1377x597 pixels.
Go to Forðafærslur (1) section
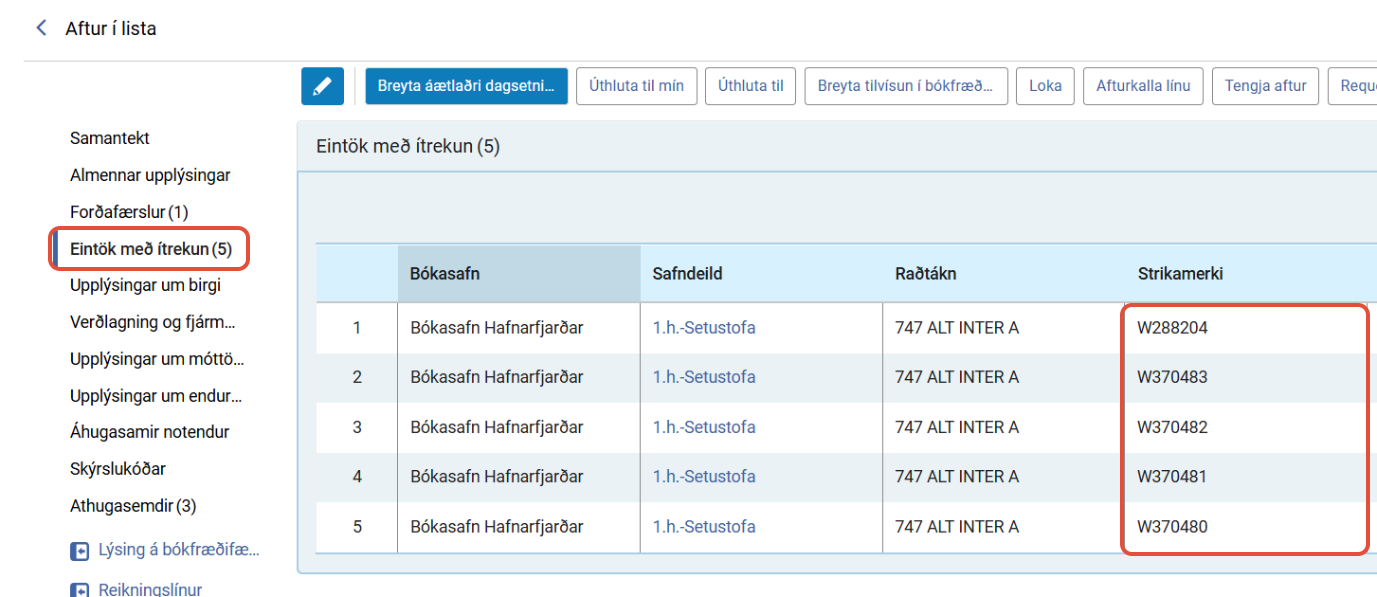(129, 212)
